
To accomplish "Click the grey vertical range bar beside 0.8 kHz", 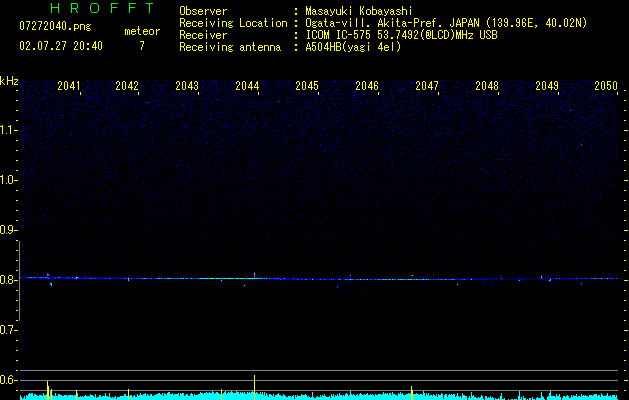I will pos(19,281).
